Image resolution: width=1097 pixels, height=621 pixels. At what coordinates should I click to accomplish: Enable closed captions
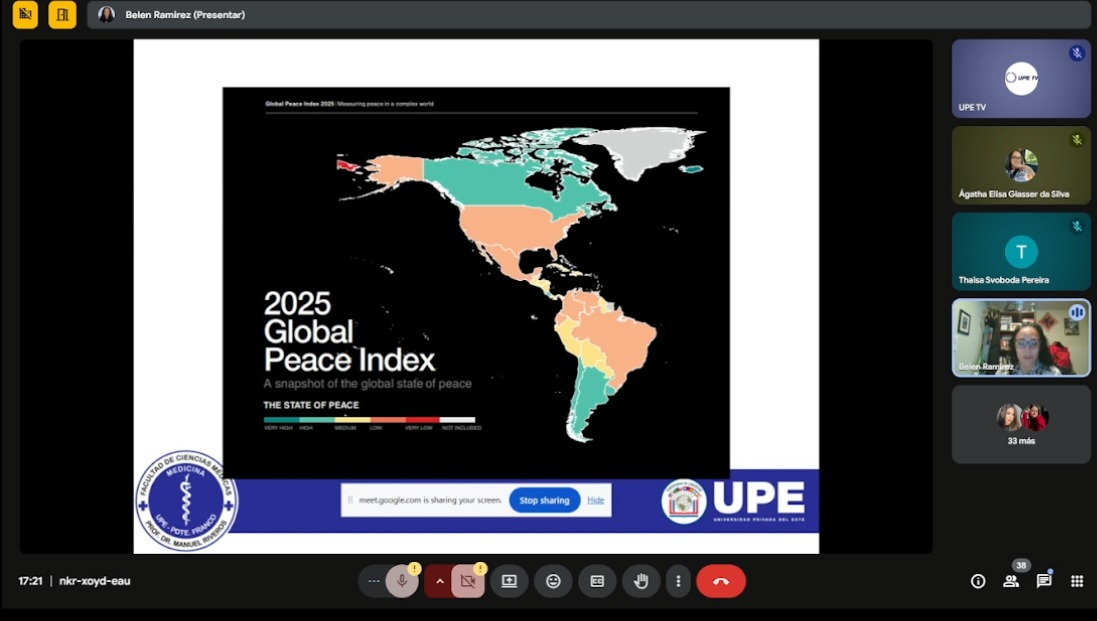point(597,580)
